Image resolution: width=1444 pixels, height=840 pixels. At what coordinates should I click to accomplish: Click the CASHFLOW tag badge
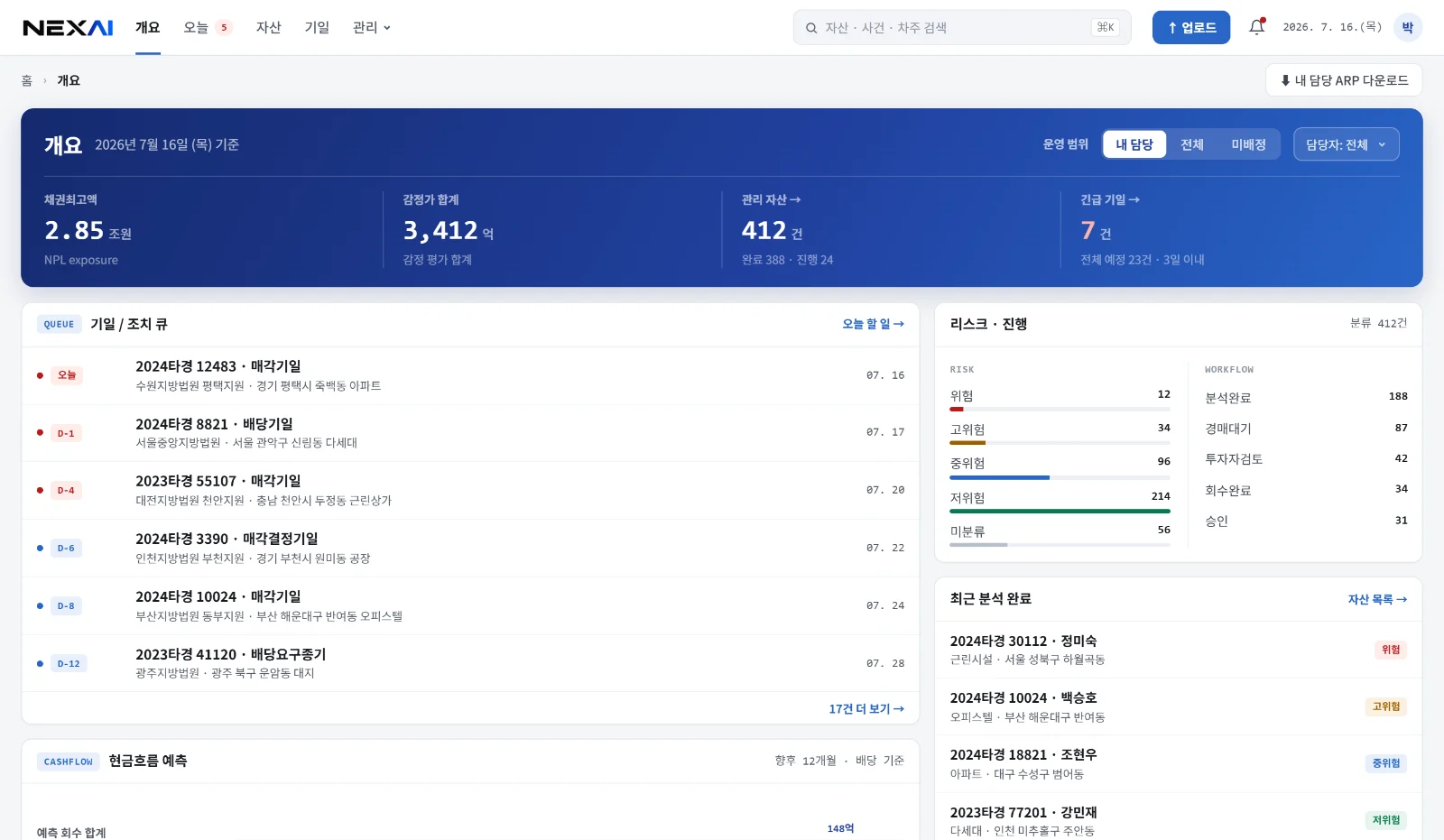69,762
